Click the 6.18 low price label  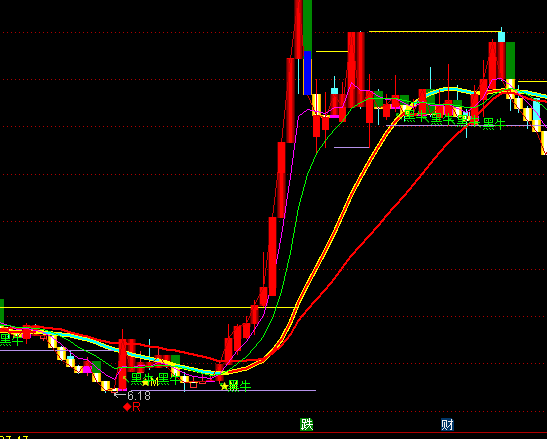tap(139, 396)
